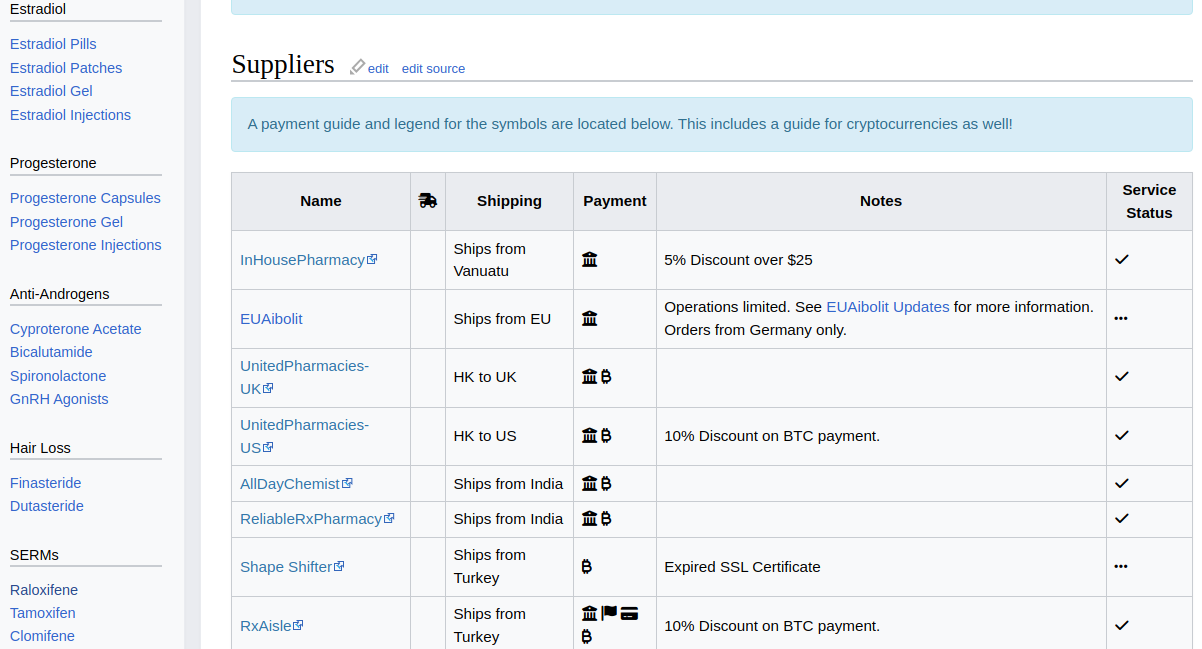Click Bitcoin icon for UnitedPharmacies-UK
This screenshot has height=649, width=1202.
tap(606, 377)
